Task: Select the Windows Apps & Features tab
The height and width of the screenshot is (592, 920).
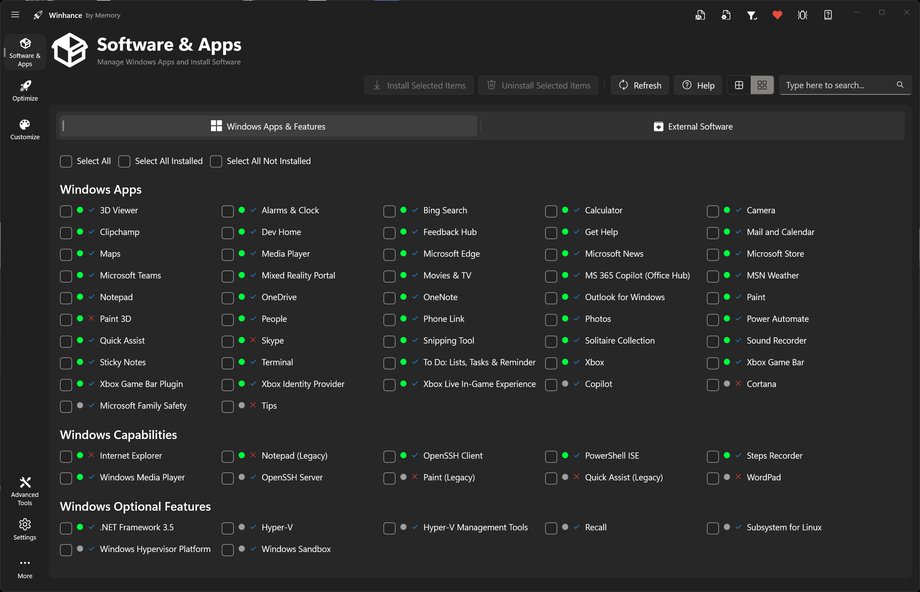Action: [268, 126]
